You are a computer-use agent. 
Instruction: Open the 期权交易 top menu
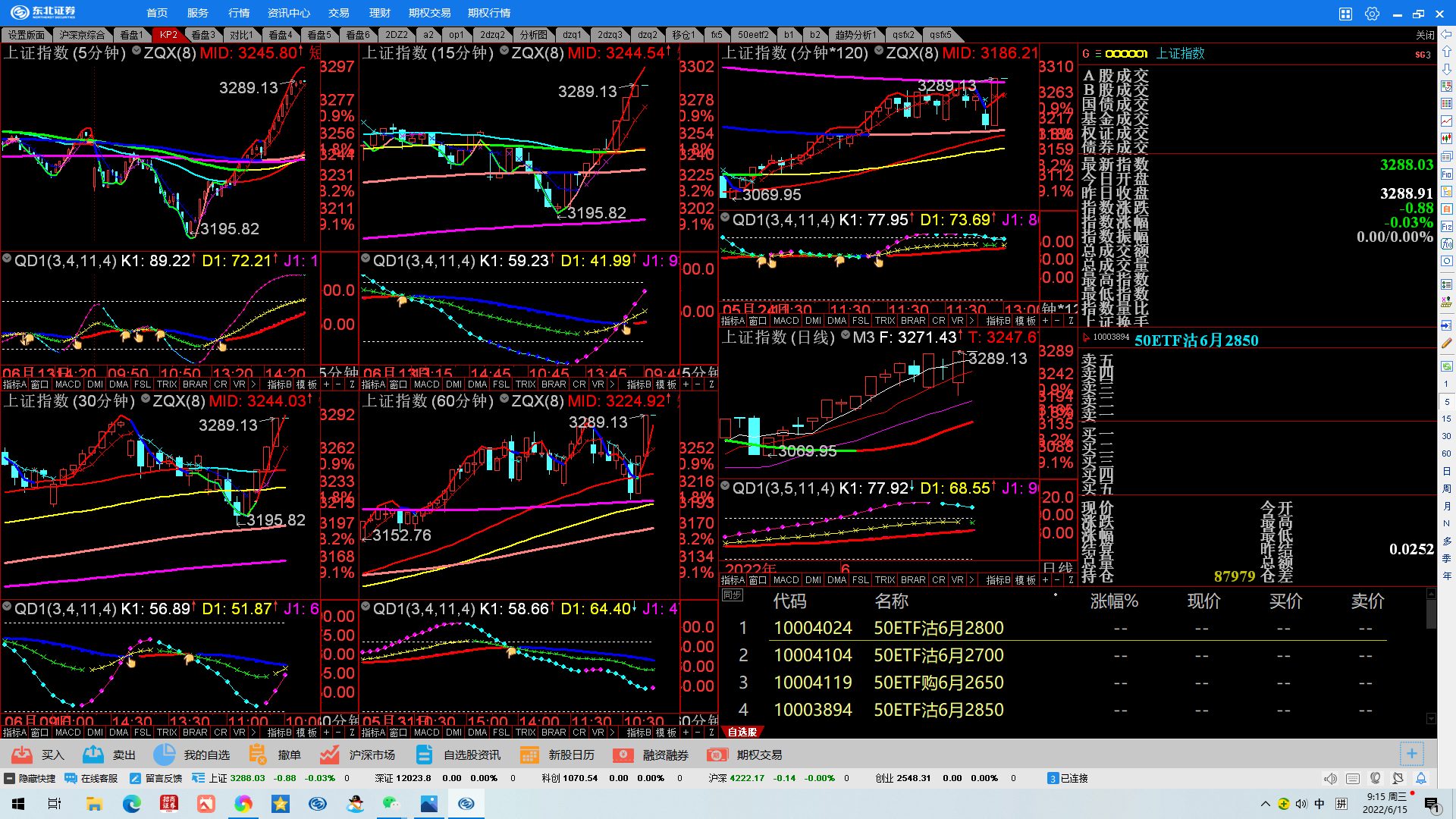[429, 13]
